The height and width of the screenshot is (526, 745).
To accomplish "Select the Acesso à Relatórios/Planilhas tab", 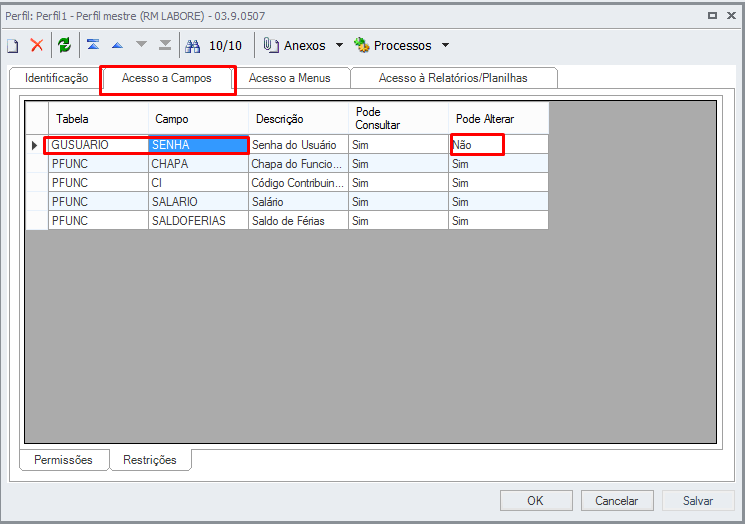I will coord(452,78).
